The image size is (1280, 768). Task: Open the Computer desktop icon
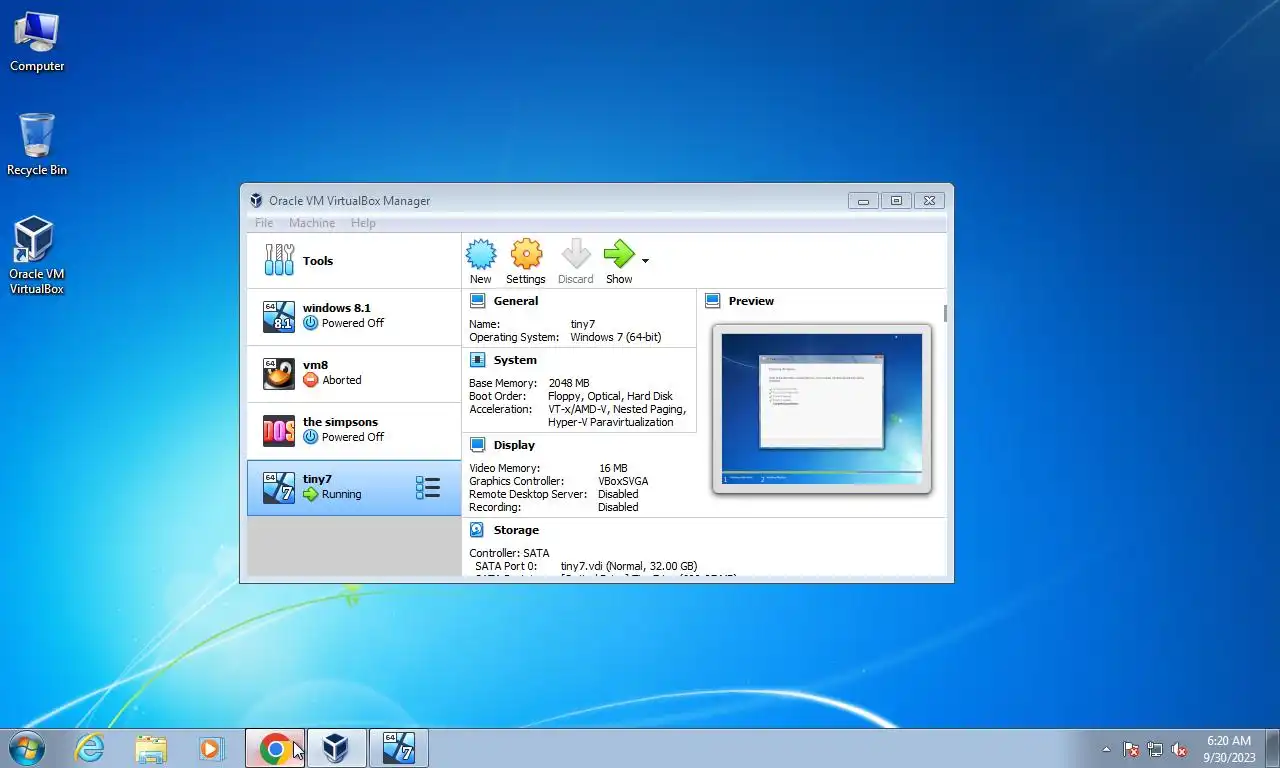[37, 42]
